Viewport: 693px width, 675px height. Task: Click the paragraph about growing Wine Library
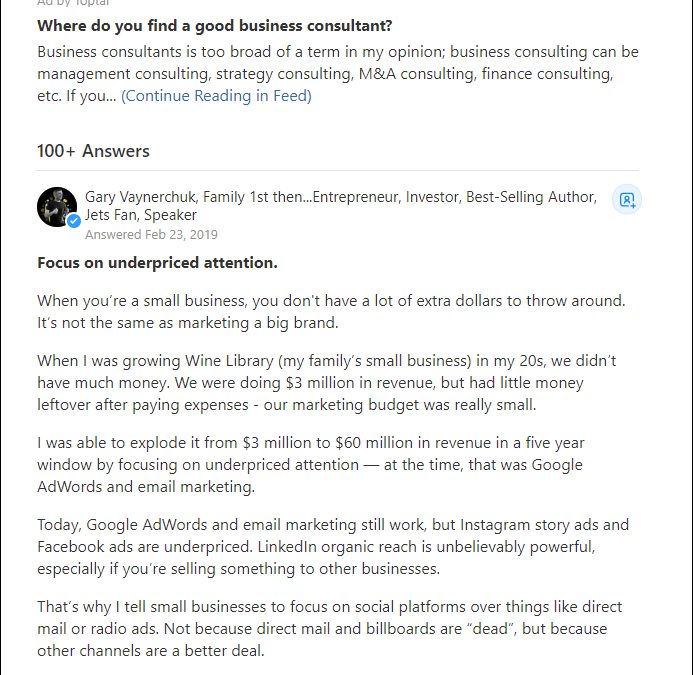point(318,382)
